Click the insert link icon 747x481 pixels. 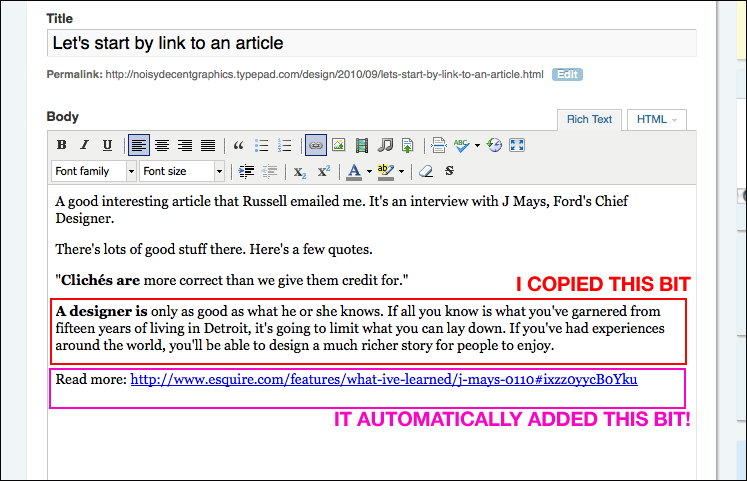316,145
